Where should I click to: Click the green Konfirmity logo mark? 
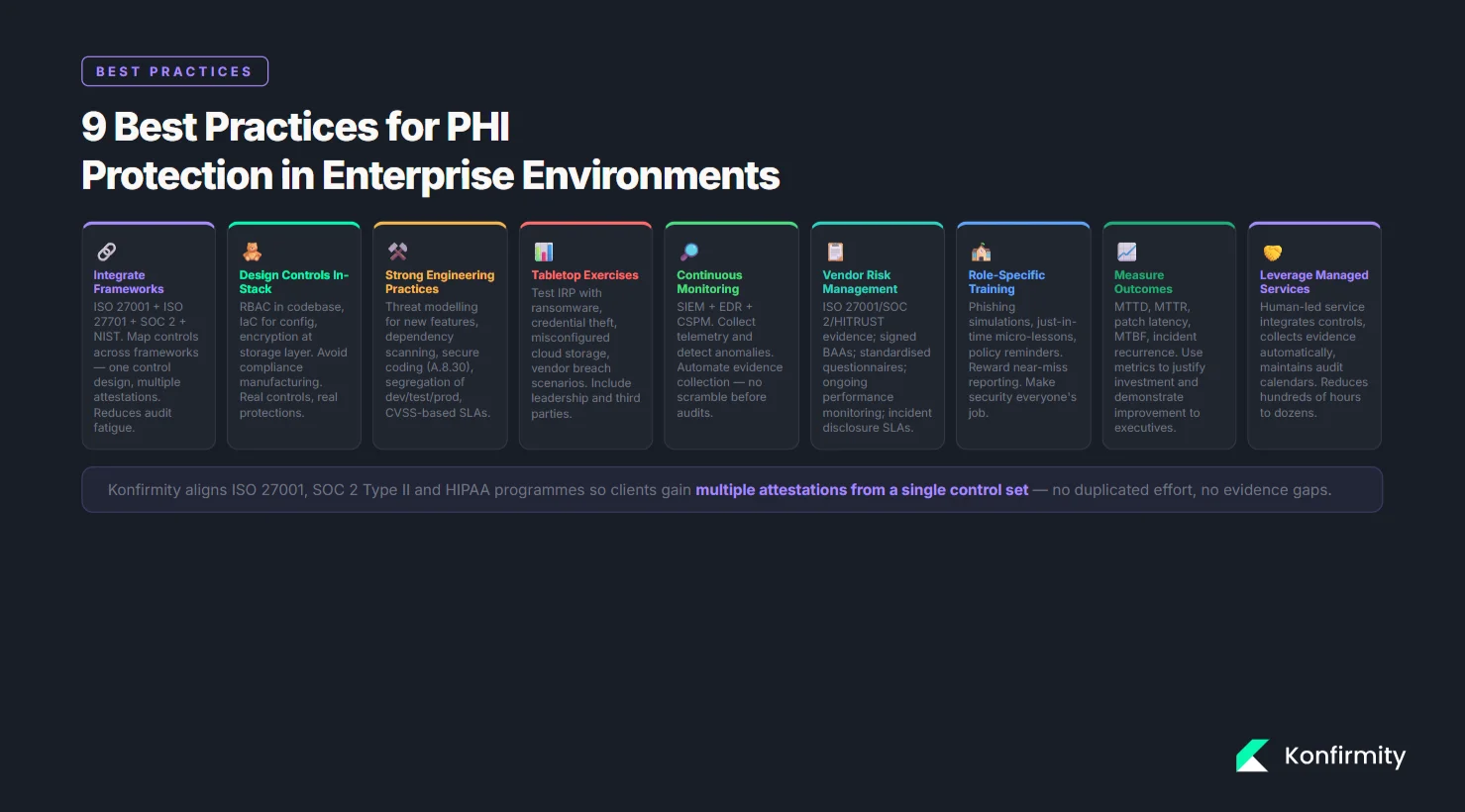click(x=1252, y=756)
